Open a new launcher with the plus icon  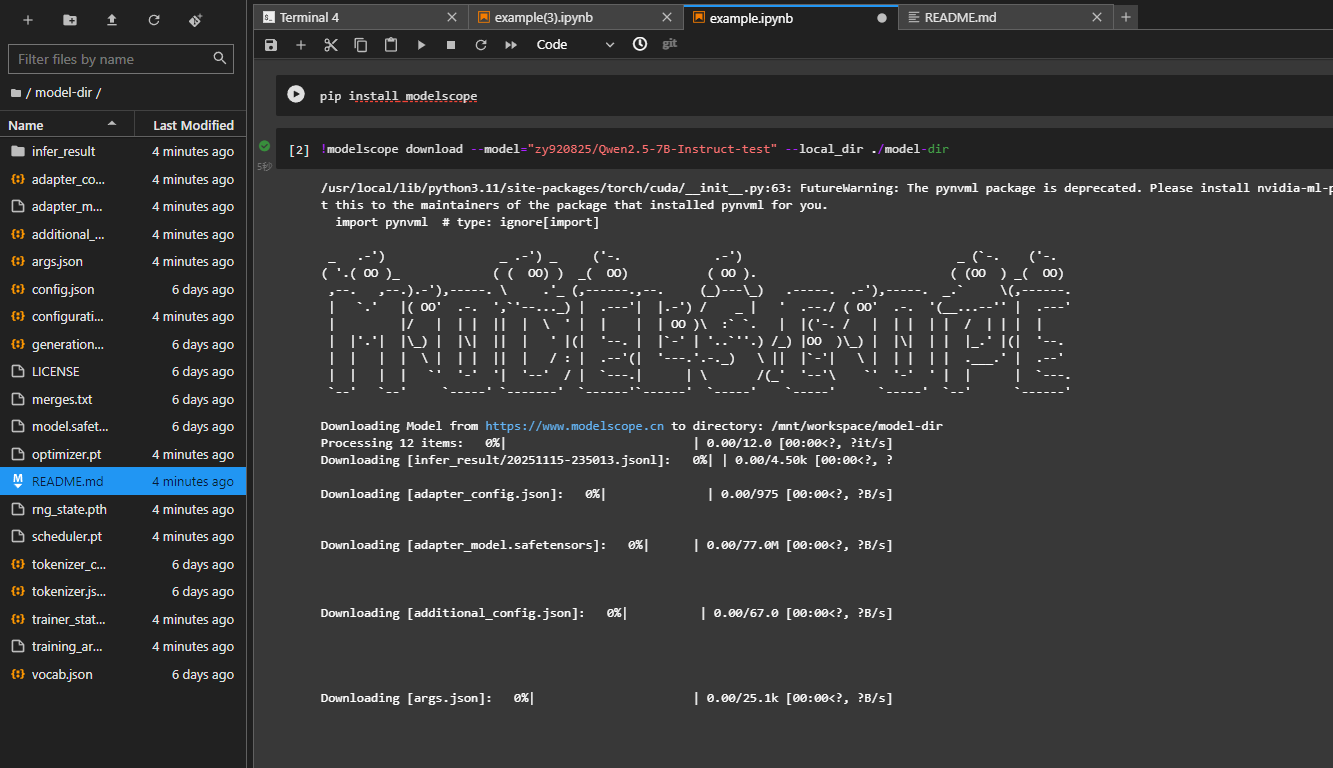28,20
